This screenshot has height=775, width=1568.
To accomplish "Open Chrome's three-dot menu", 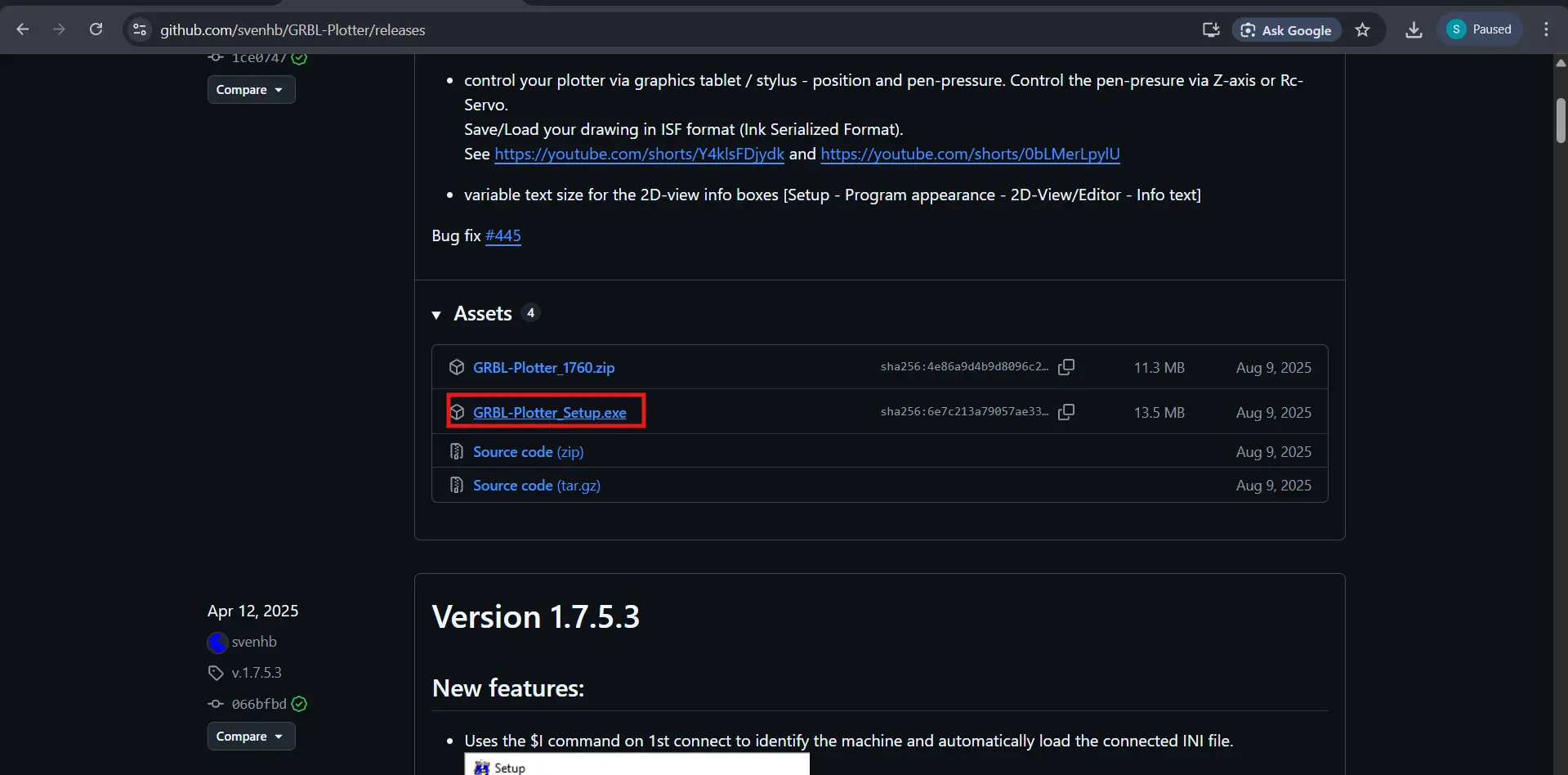I will [x=1546, y=29].
